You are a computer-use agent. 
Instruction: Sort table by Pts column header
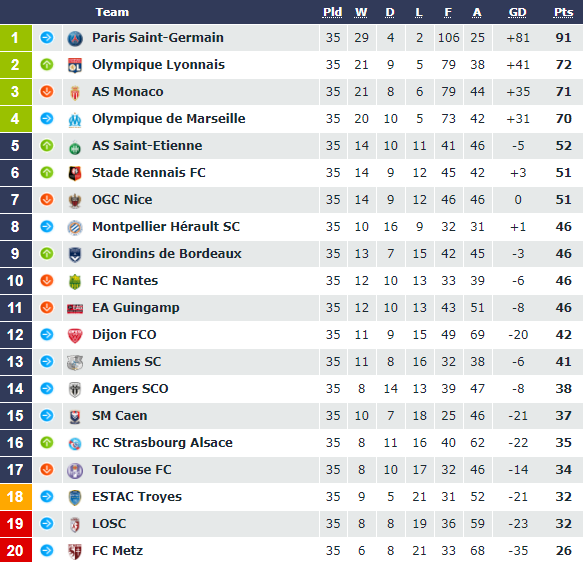click(563, 12)
